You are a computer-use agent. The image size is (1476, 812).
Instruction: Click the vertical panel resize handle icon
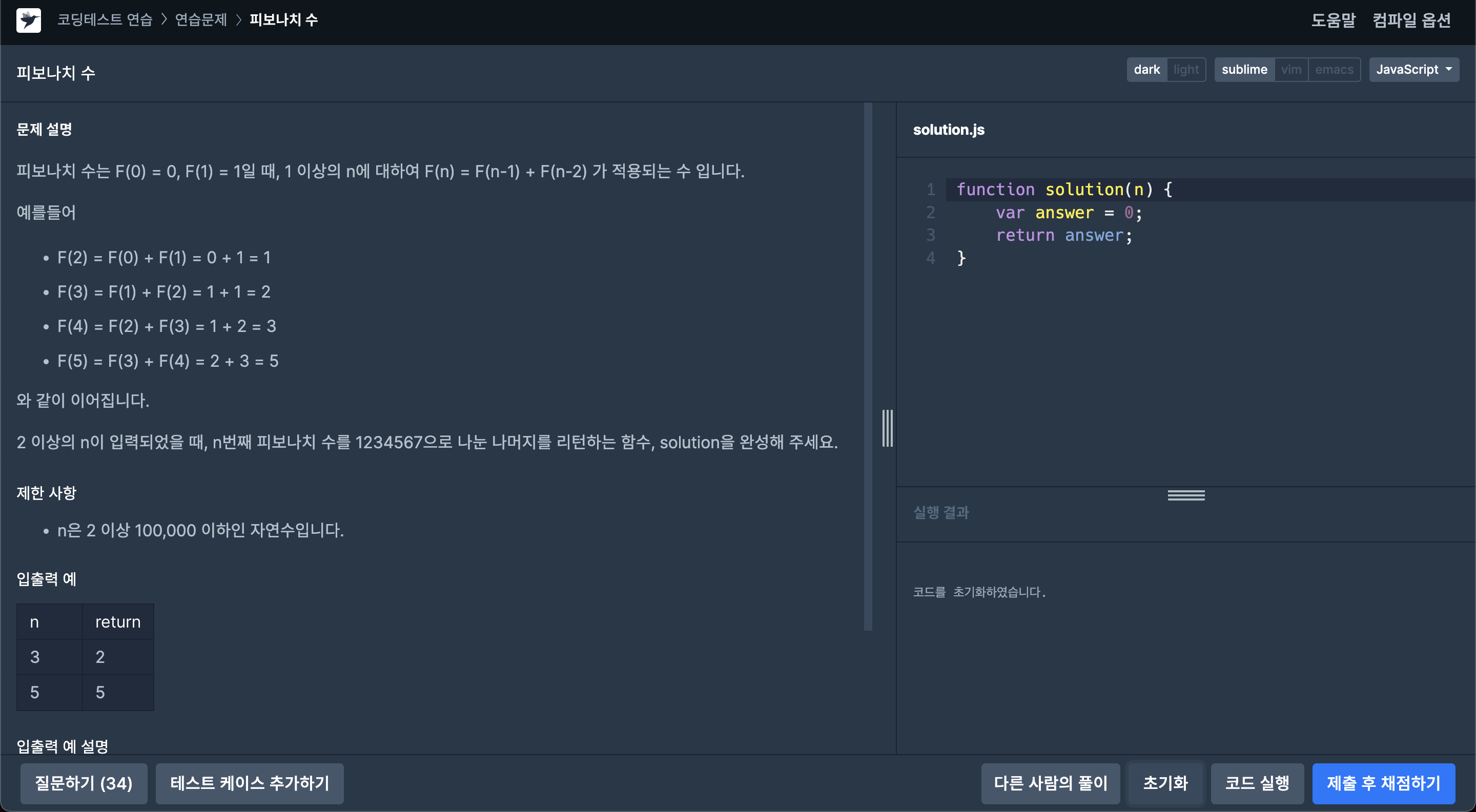(887, 428)
